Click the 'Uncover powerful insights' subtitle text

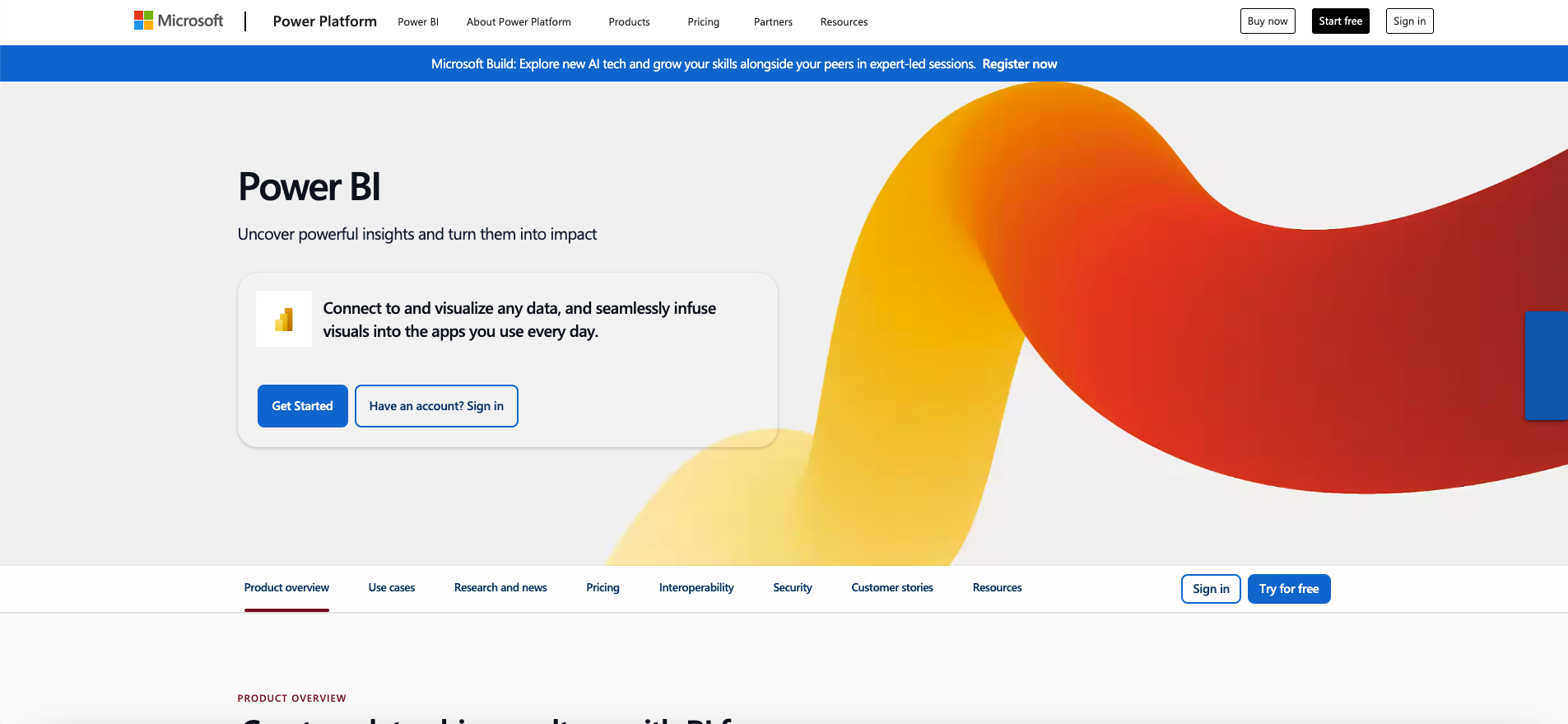click(417, 235)
